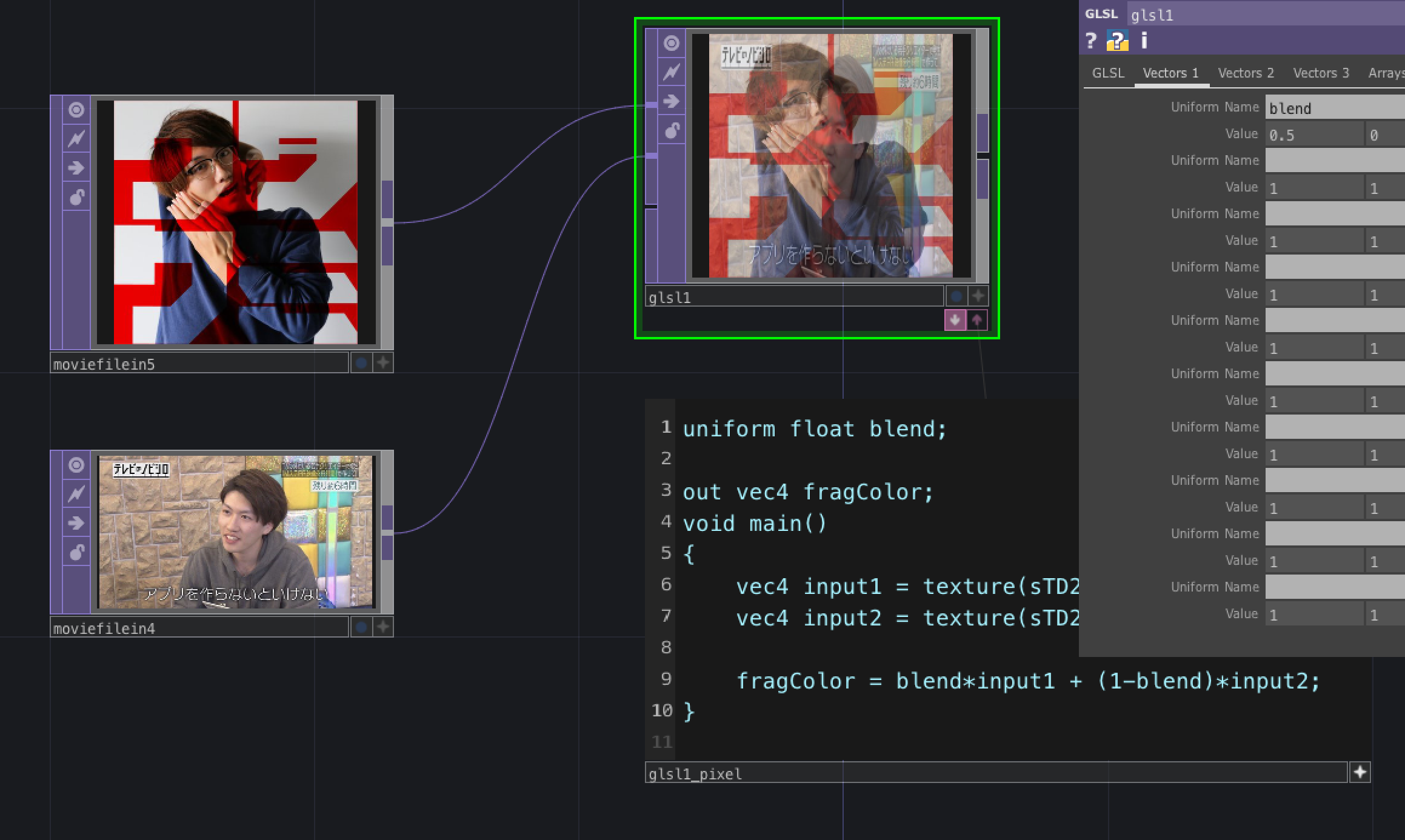
Task: Switch to the Vectors 2 tab
Action: point(1245,73)
